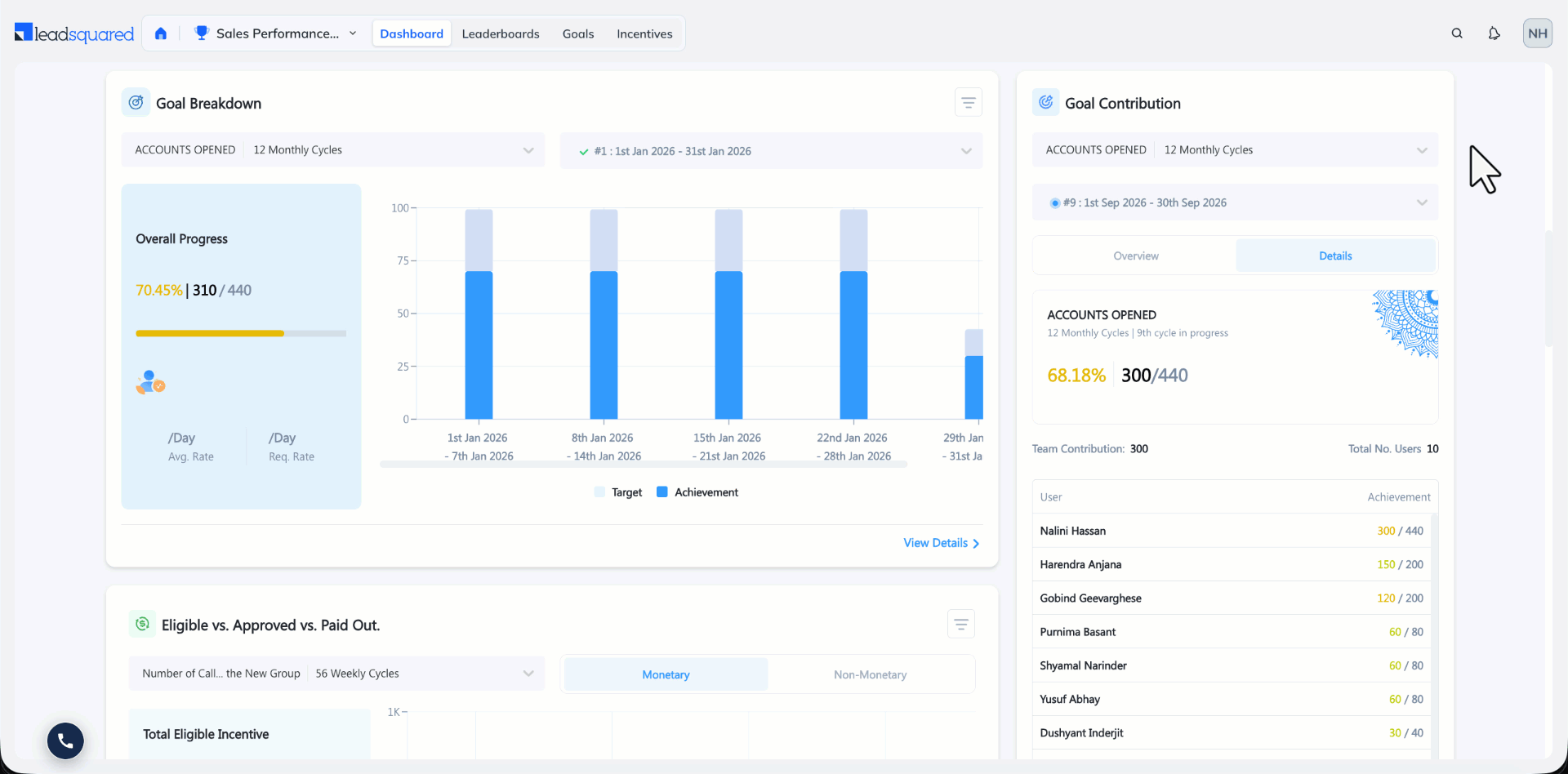Click the user progress icon in Overall Progress
The image size is (1568, 774).
pos(150,382)
